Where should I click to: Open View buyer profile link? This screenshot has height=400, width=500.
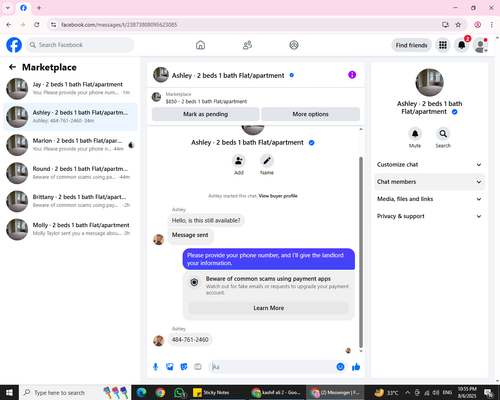(x=278, y=196)
